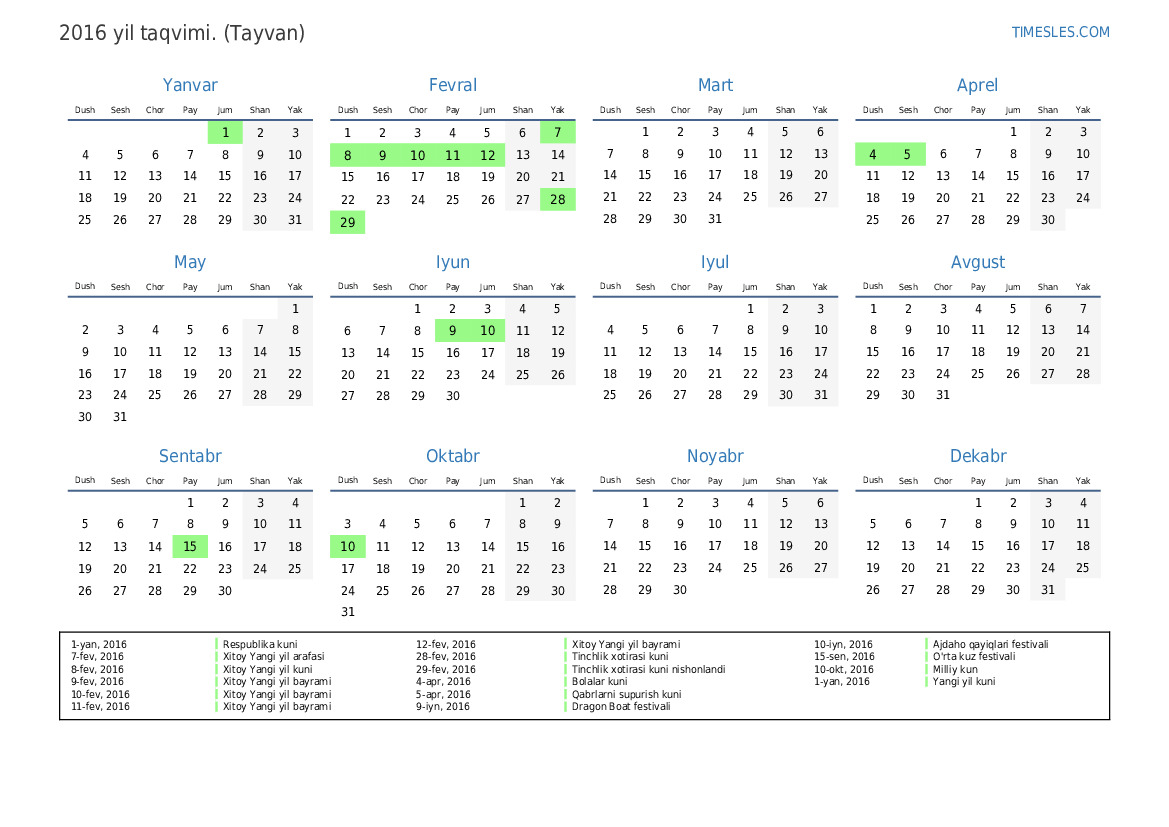Click day 31 in Mart
This screenshot has height=827, width=1169.
(715, 219)
